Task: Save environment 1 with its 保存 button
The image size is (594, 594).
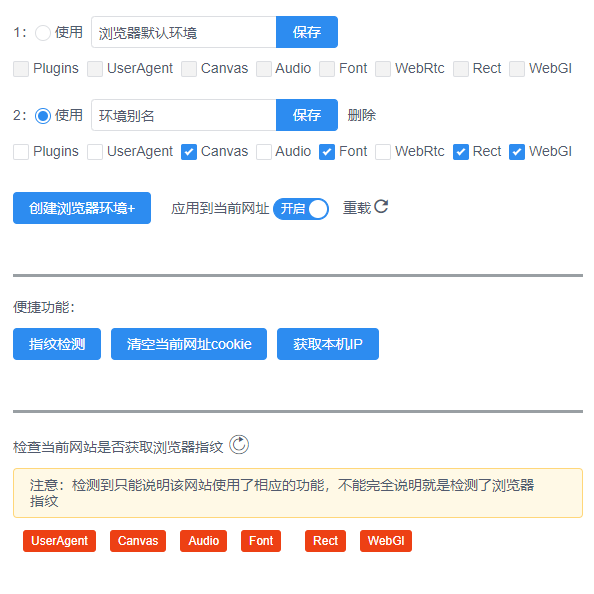Action: tap(307, 32)
